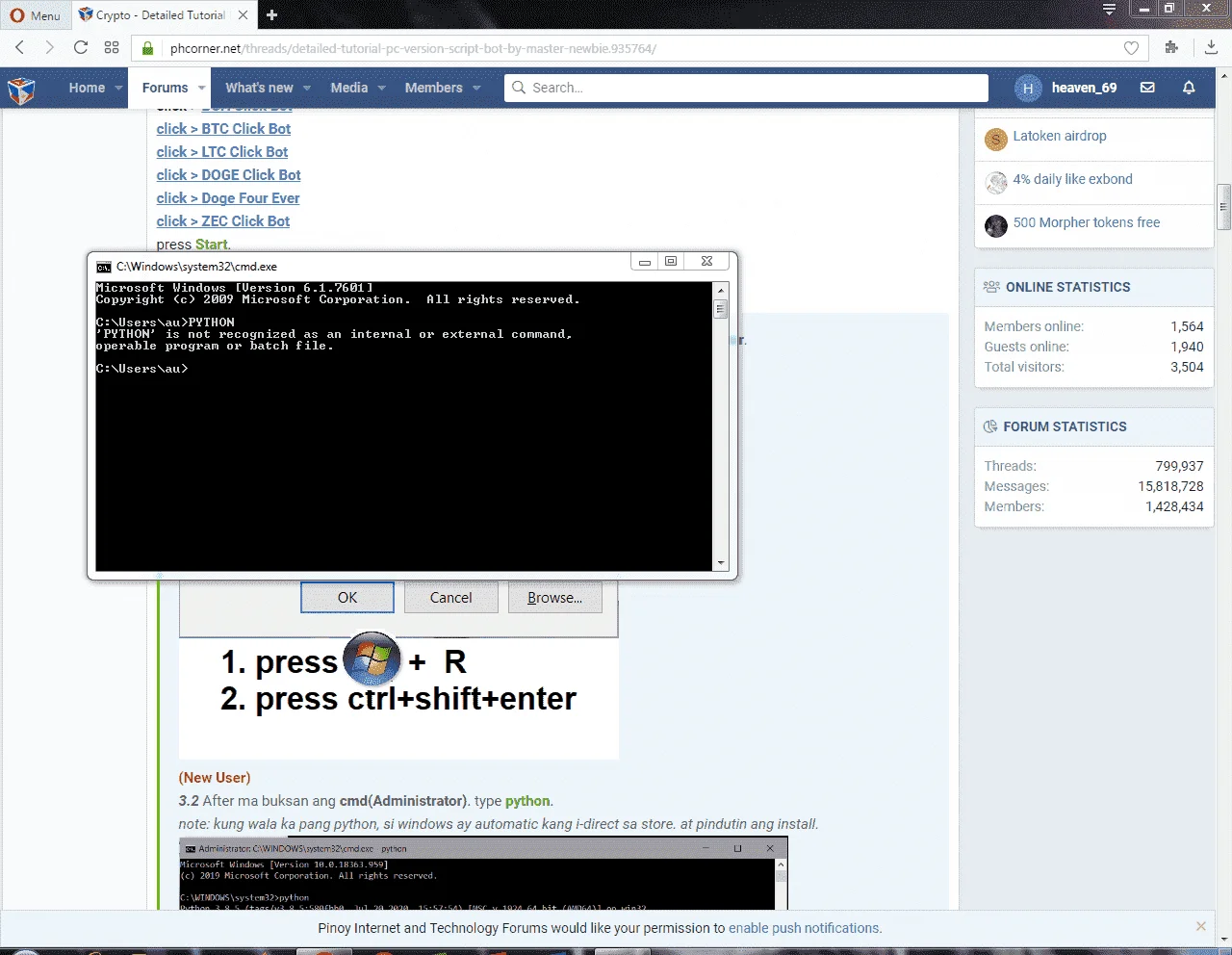
Task: Open the tab menu icon in title bar
Action: (1109, 9)
